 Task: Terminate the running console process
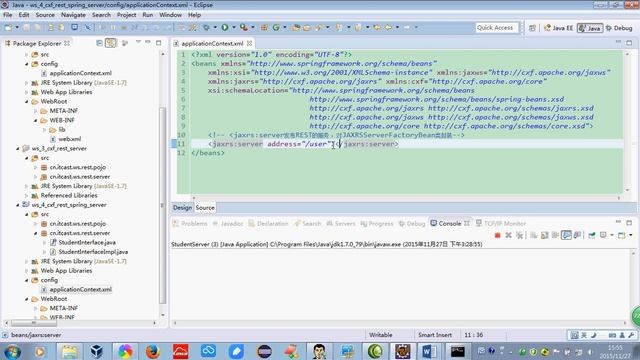[497, 235]
